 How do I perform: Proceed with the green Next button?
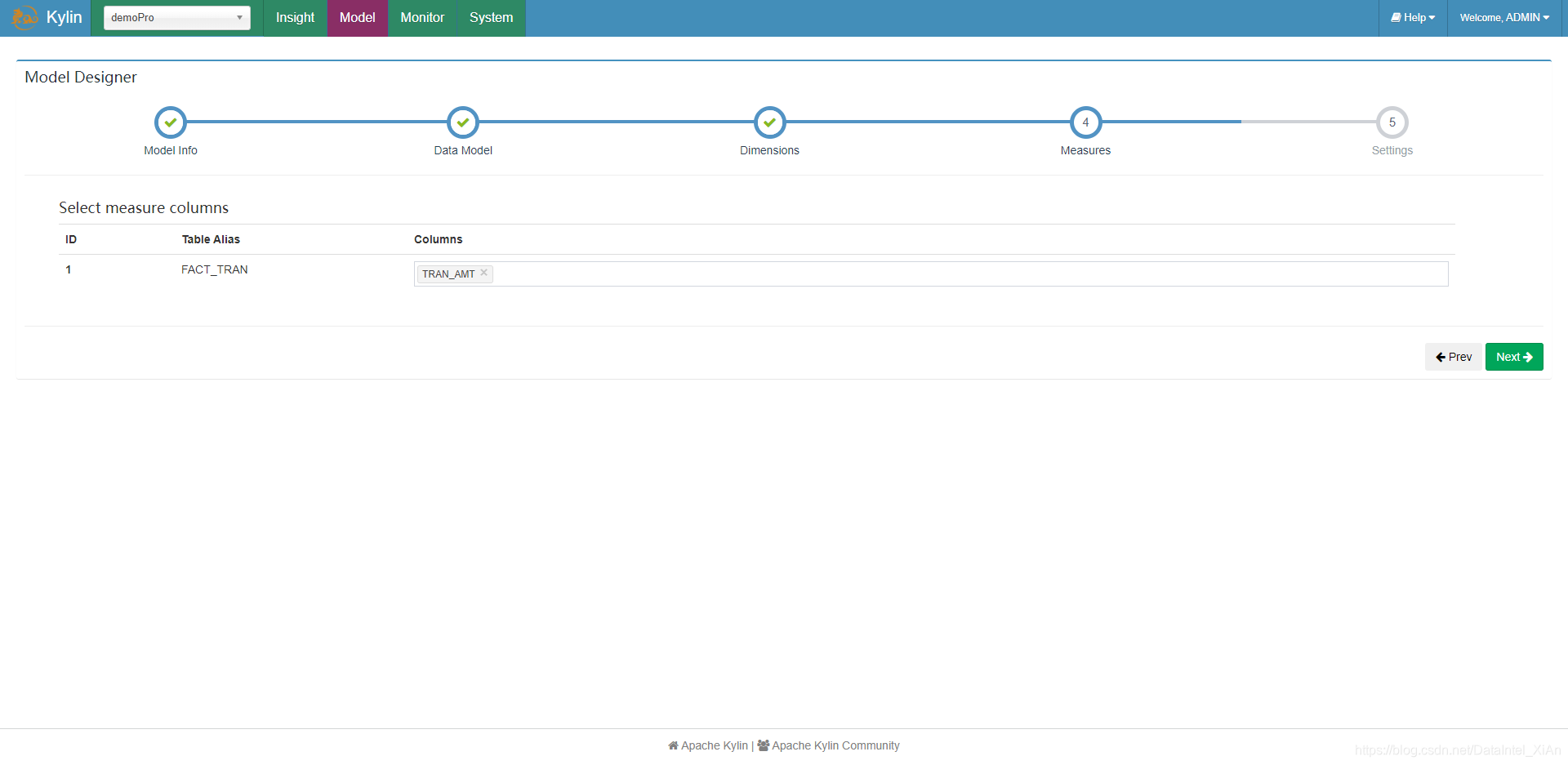pos(1514,357)
